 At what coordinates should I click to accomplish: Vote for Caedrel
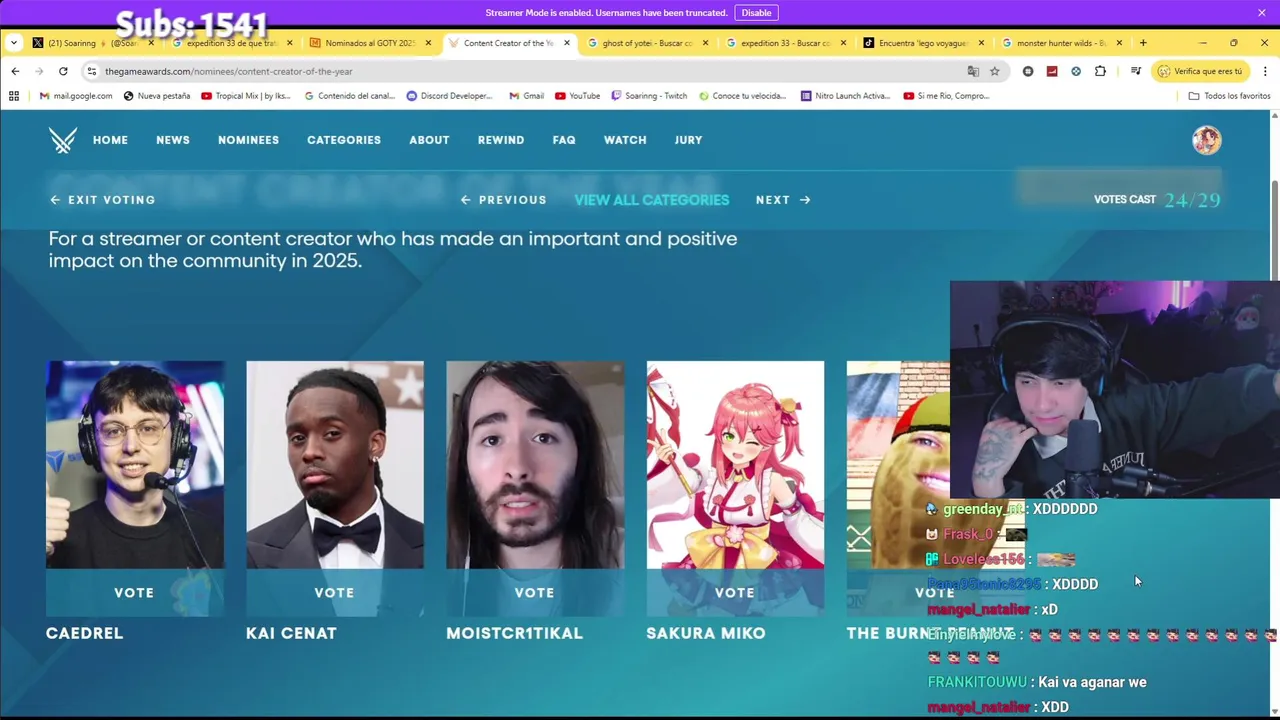click(134, 593)
